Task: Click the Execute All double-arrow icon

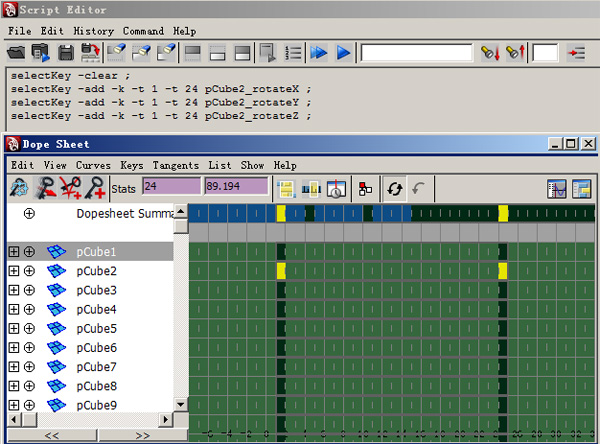Action: tap(319, 52)
